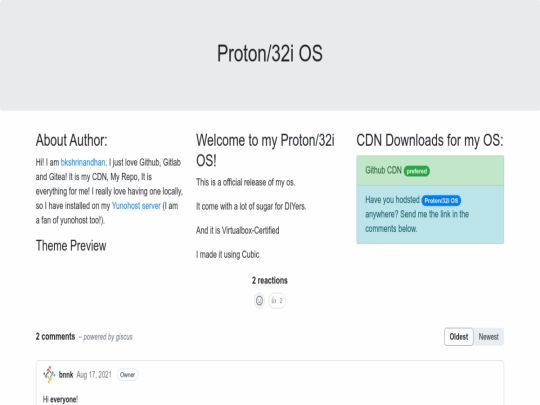Viewport: 540px width, 405px height.
Task: Sort comments by Oldest
Action: tap(459, 336)
